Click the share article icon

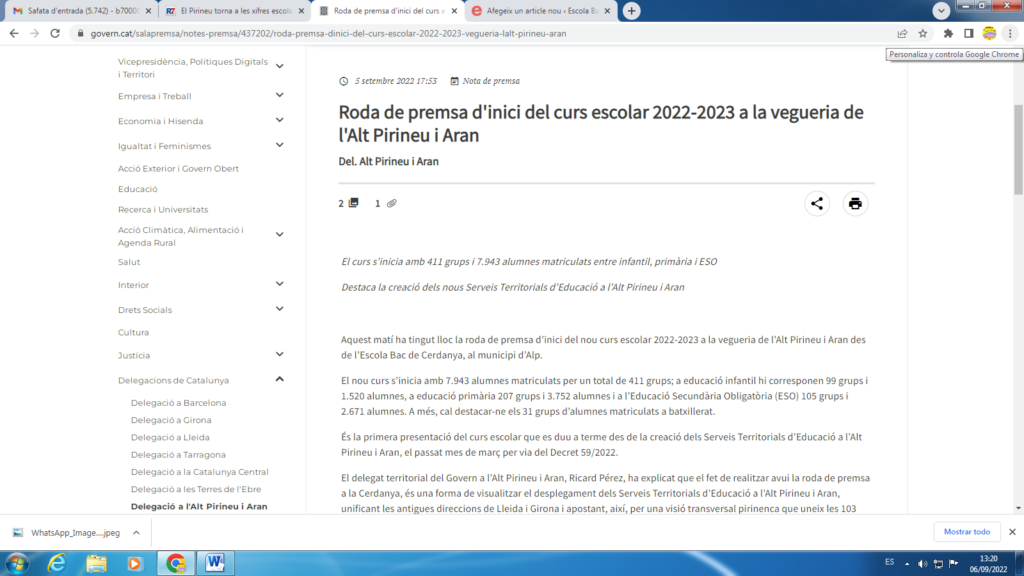pyautogui.click(x=817, y=204)
